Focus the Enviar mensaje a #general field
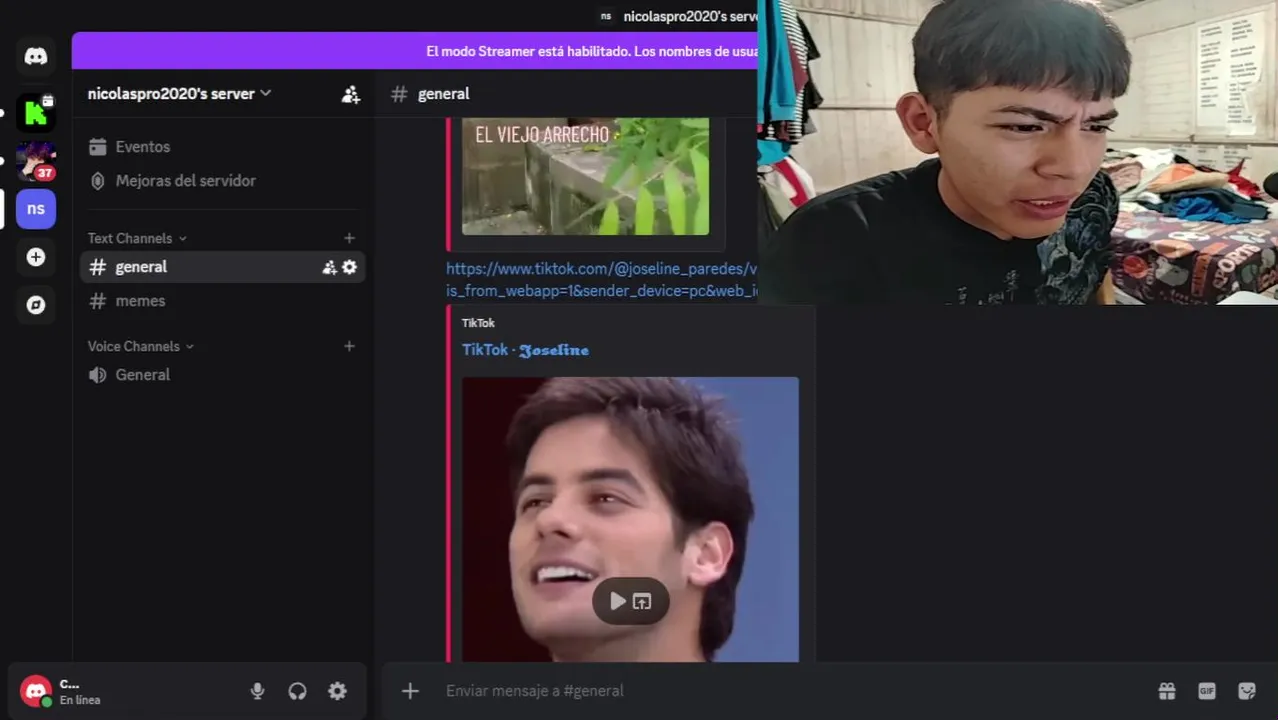The height and width of the screenshot is (720, 1278). (x=790, y=691)
